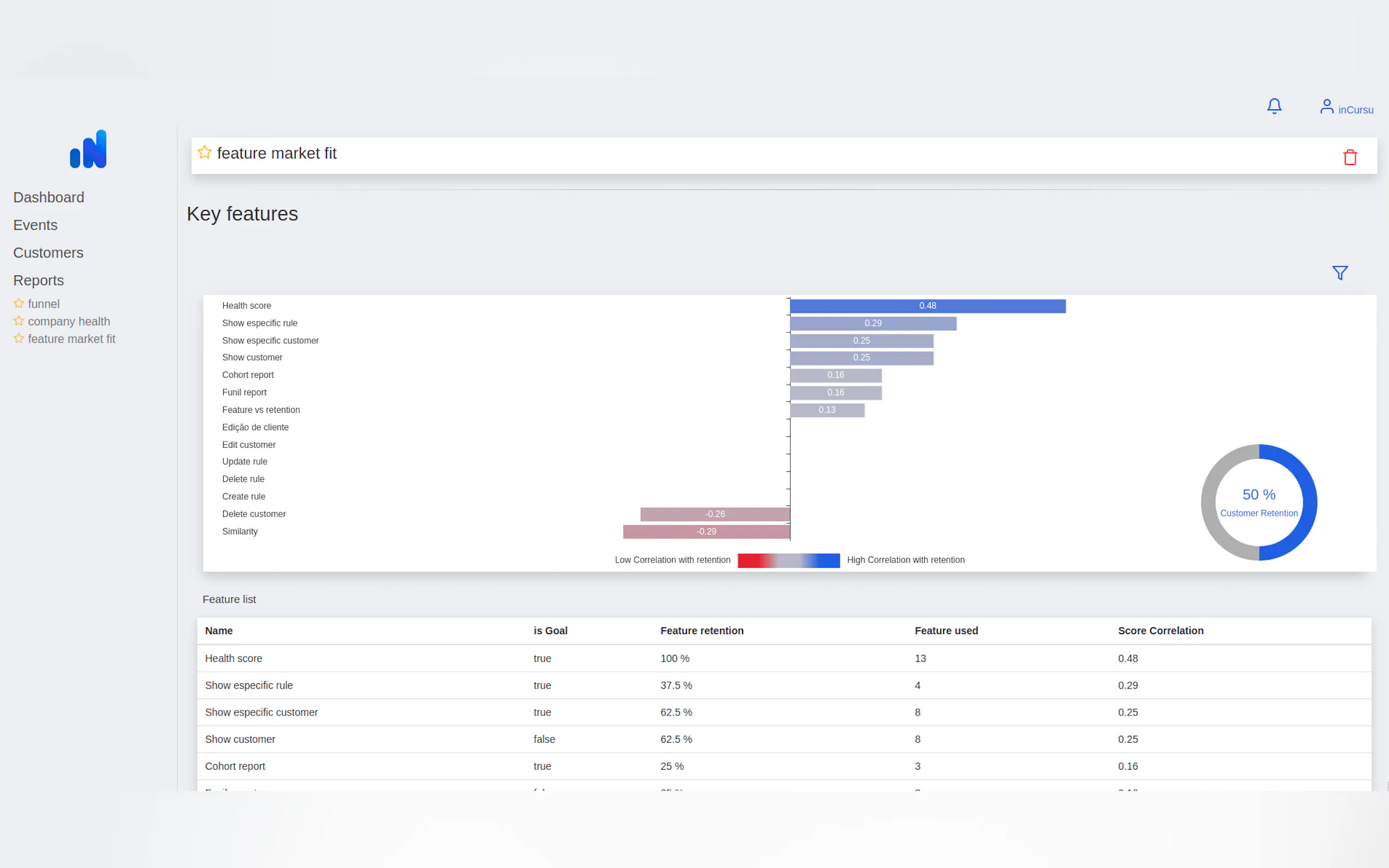Image resolution: width=1389 pixels, height=868 pixels.
Task: Click the star next to funnel report
Action: 19,303
